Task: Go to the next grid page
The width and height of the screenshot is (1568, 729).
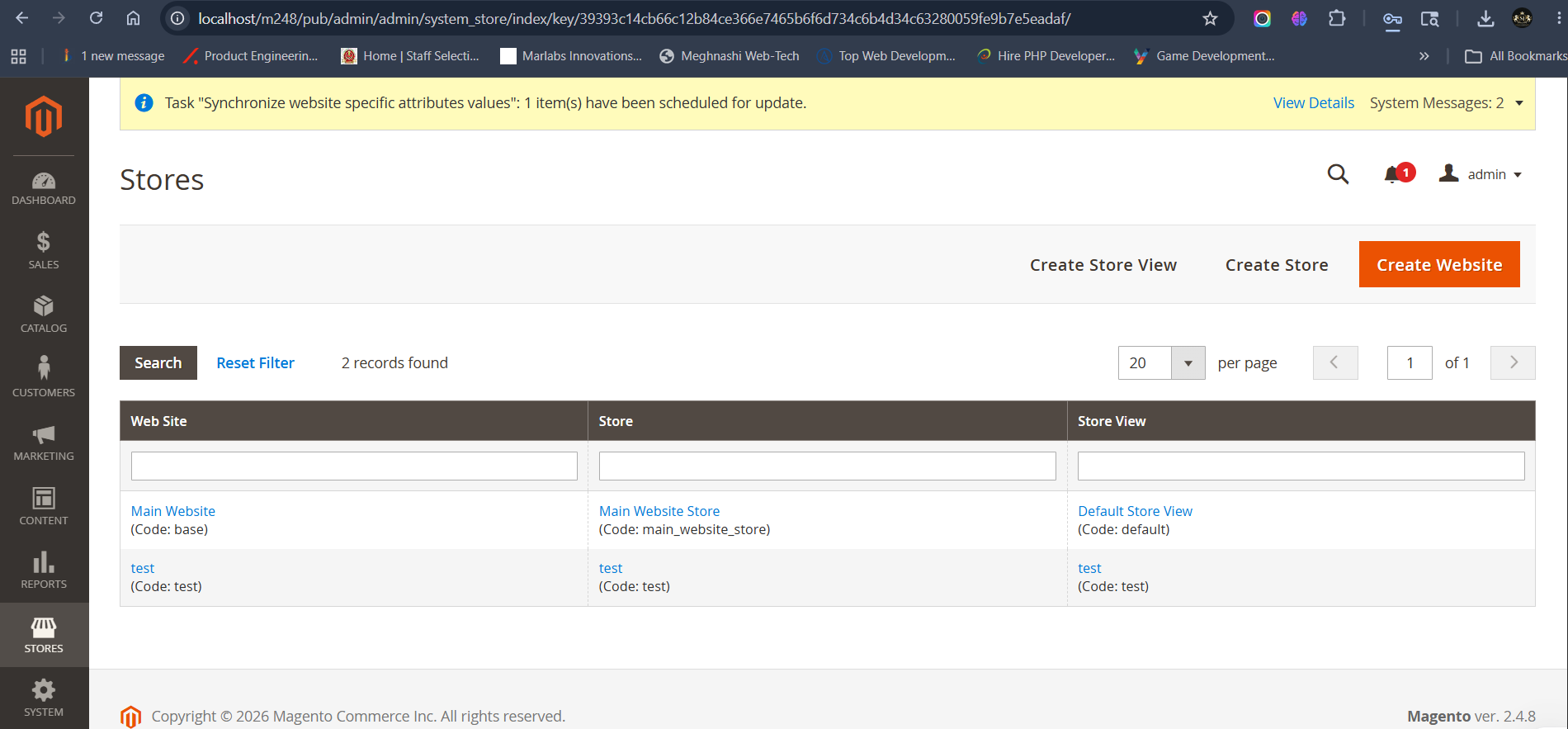Action: 1513,362
